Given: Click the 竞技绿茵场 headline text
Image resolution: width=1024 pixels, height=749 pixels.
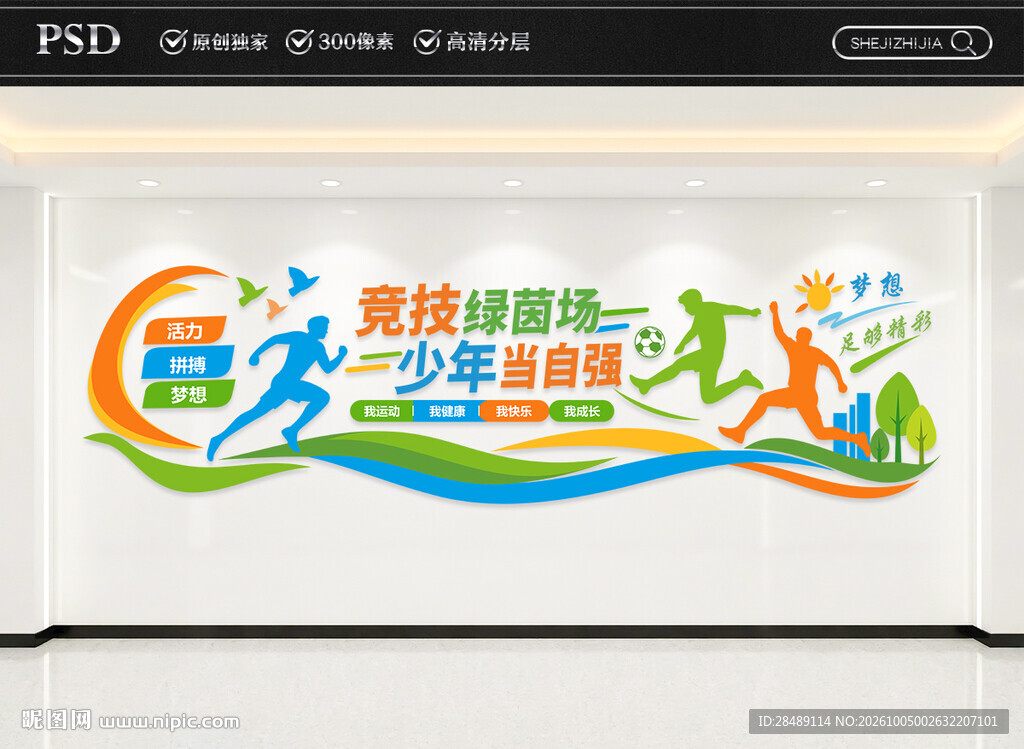Looking at the screenshot, I should point(479,311).
